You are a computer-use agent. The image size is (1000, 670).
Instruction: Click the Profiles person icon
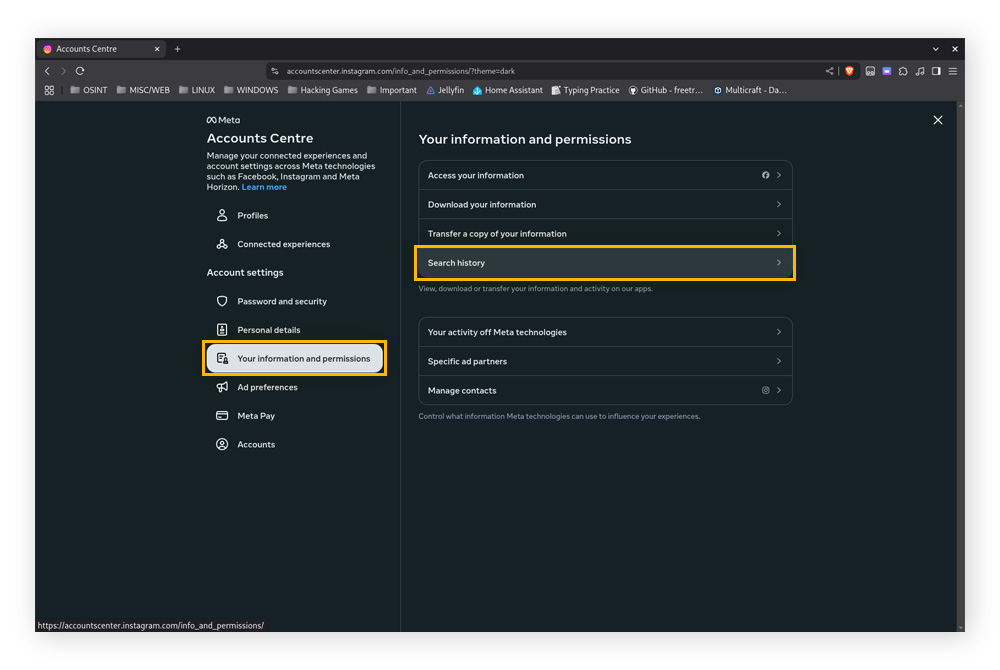tap(222, 215)
